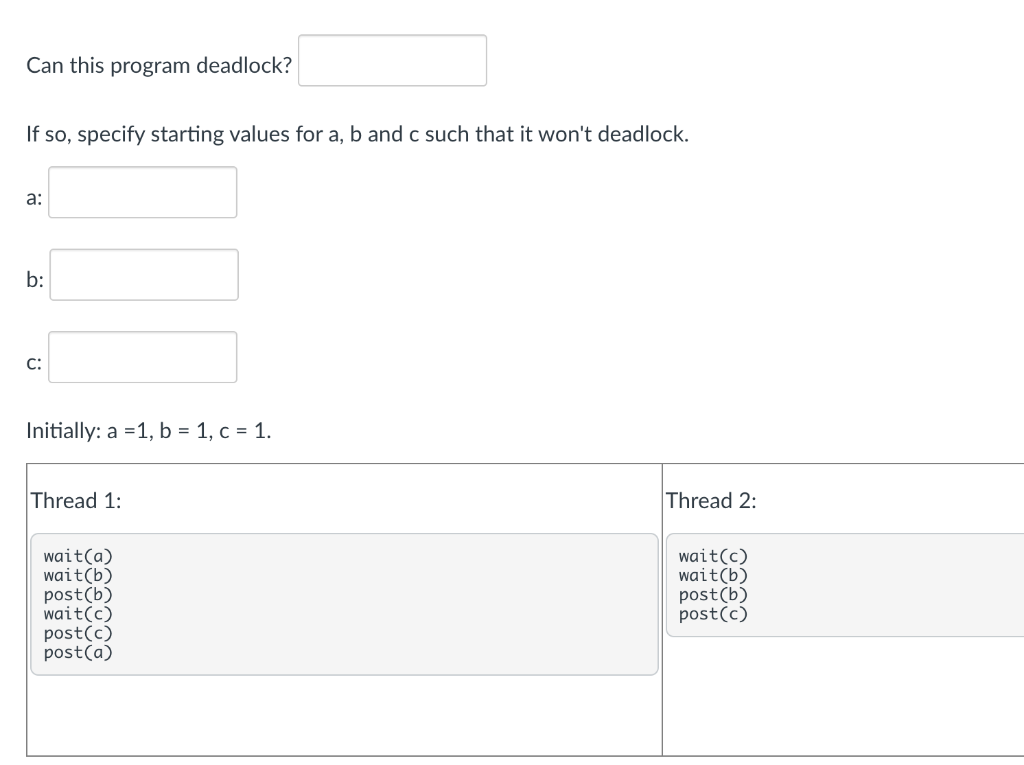Select the Thread 2 header
The width and height of the screenshot is (1024, 765).
tap(712, 500)
